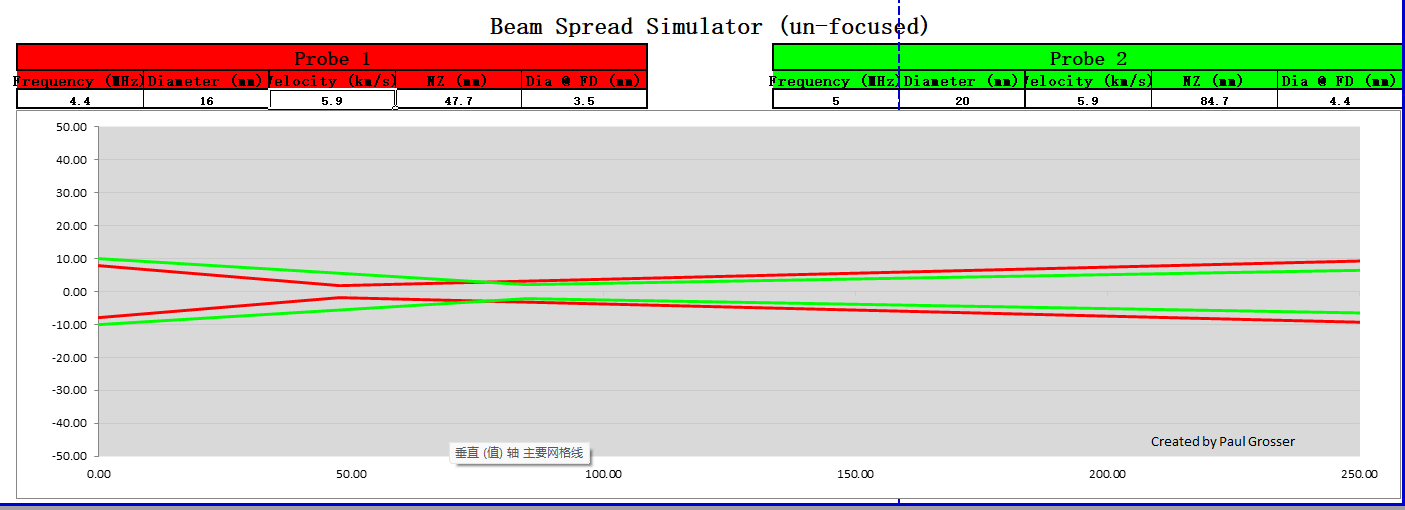Select the 50.00 label on vertical axis

(x=71, y=127)
